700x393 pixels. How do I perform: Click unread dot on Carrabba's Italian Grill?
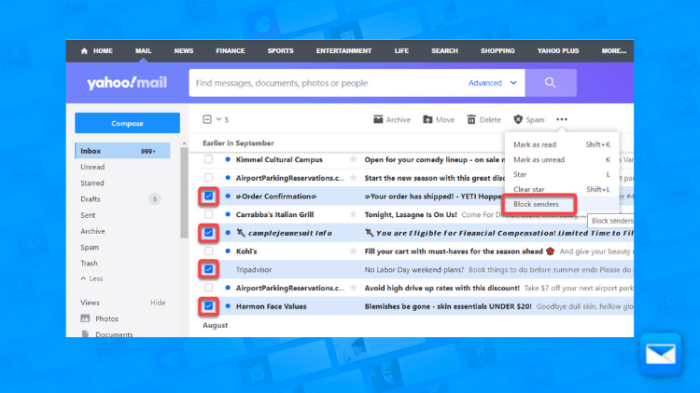[x=228, y=214]
